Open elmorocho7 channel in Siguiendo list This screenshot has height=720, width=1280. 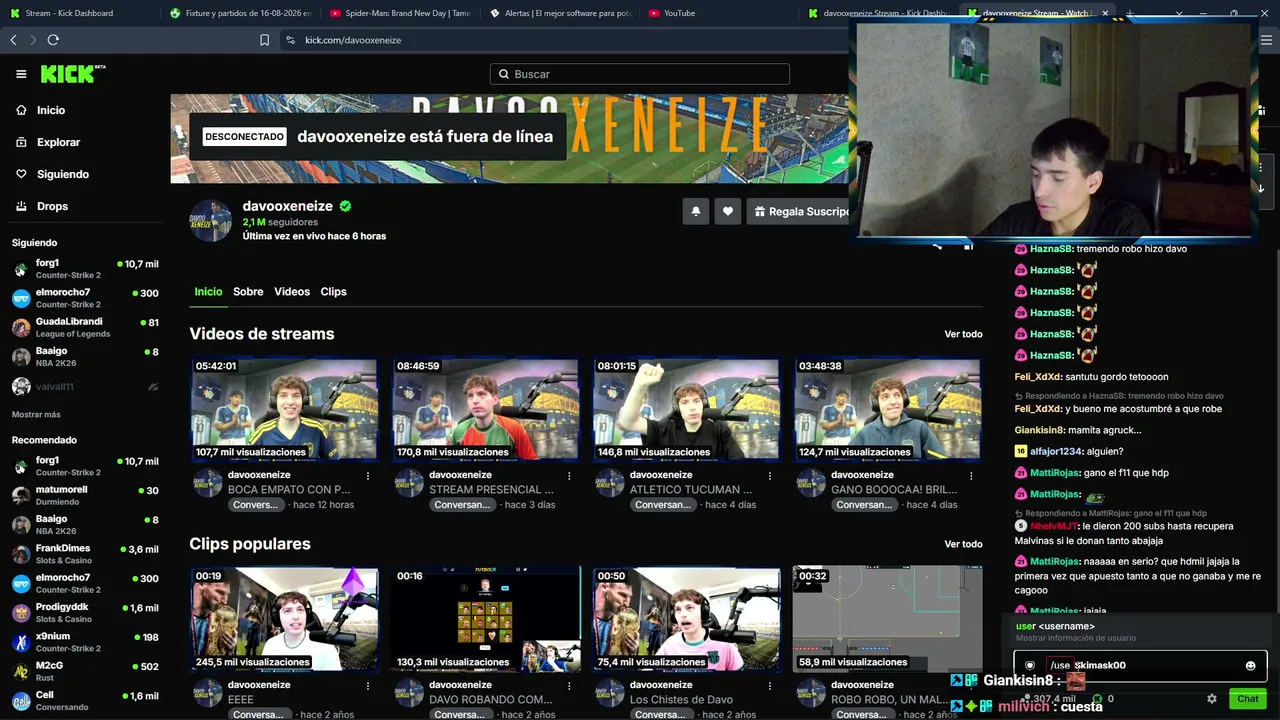pyautogui.click(x=85, y=298)
